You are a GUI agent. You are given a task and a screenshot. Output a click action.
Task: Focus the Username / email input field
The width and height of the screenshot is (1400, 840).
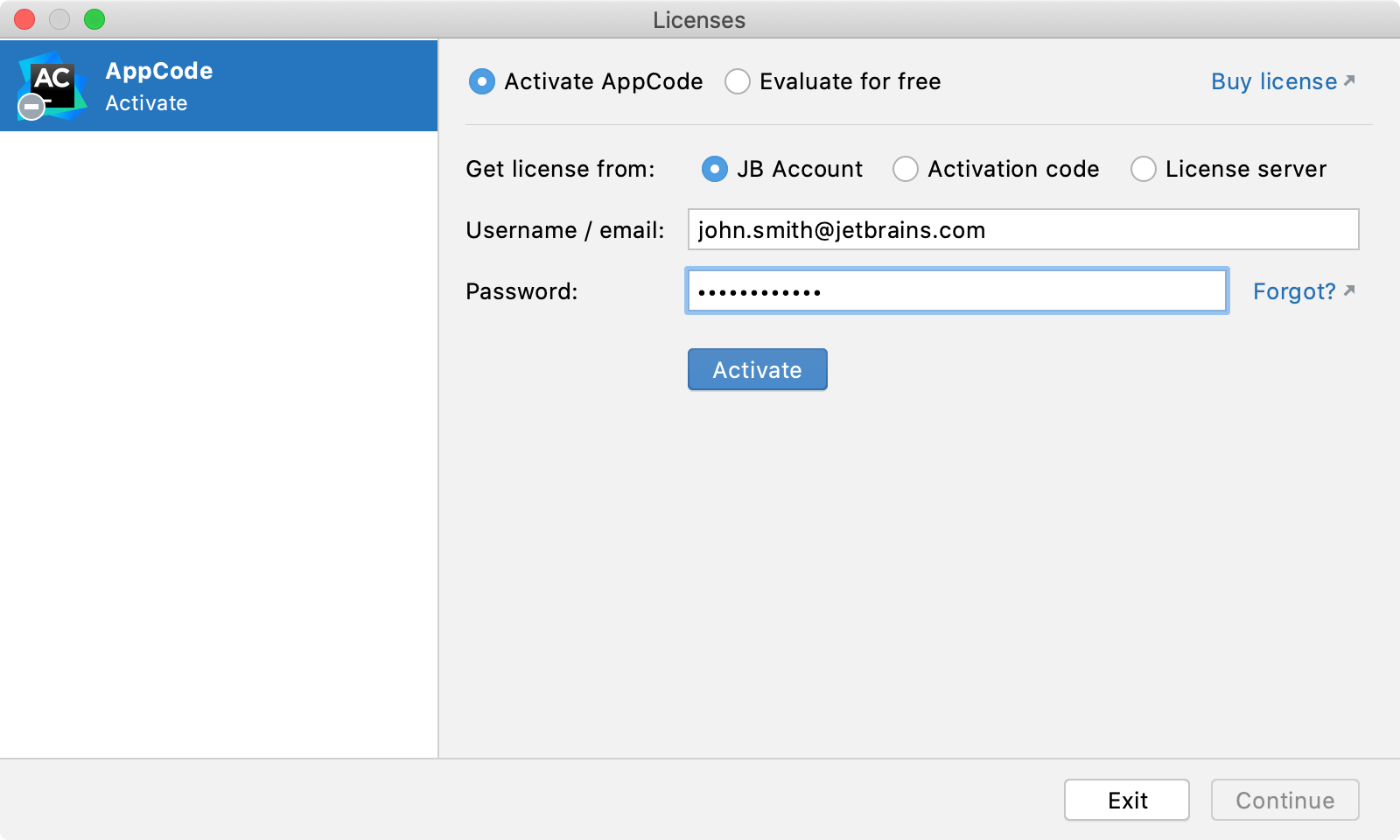(1023, 229)
